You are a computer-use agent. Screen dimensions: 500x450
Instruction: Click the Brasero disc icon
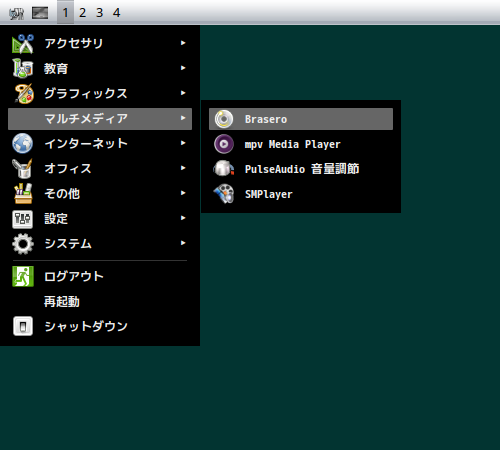pos(224,119)
